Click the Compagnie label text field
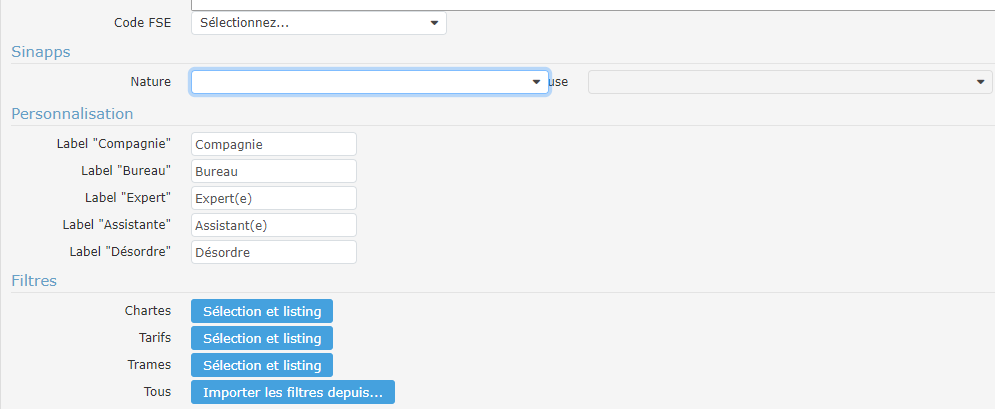The image size is (995, 409). coord(273,145)
